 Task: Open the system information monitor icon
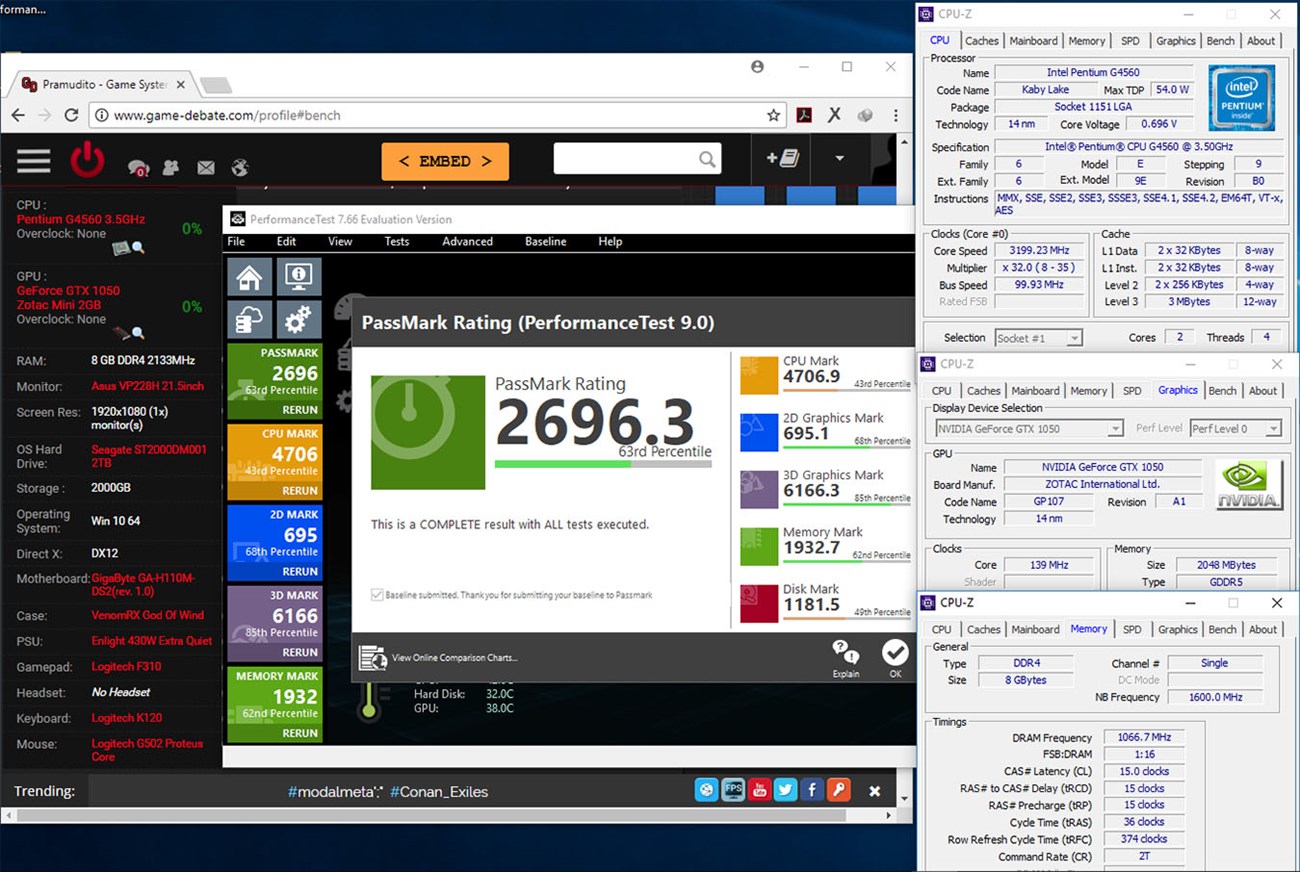pyautogui.click(x=298, y=277)
